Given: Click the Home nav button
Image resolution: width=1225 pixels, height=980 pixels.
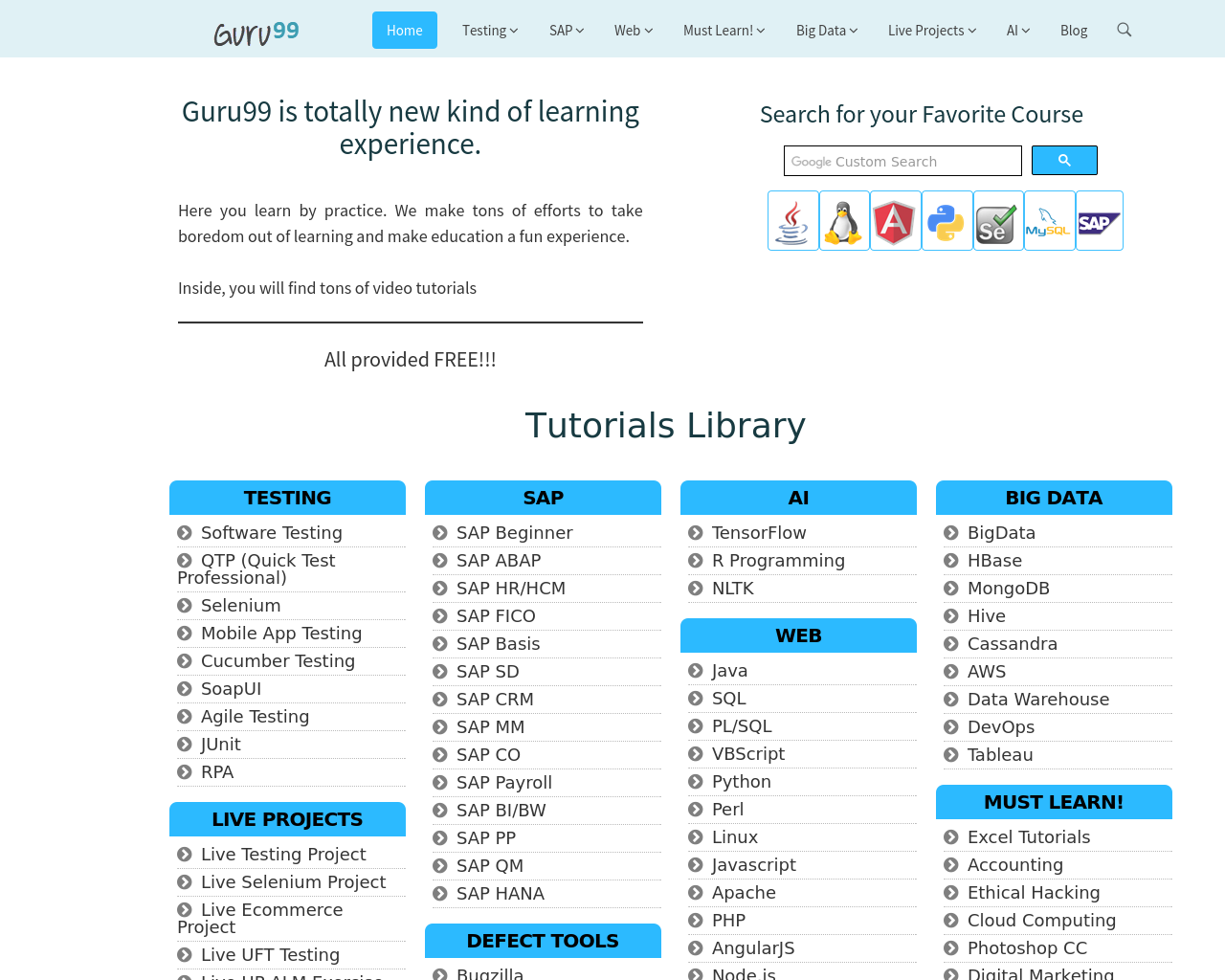Looking at the screenshot, I should pos(405,31).
